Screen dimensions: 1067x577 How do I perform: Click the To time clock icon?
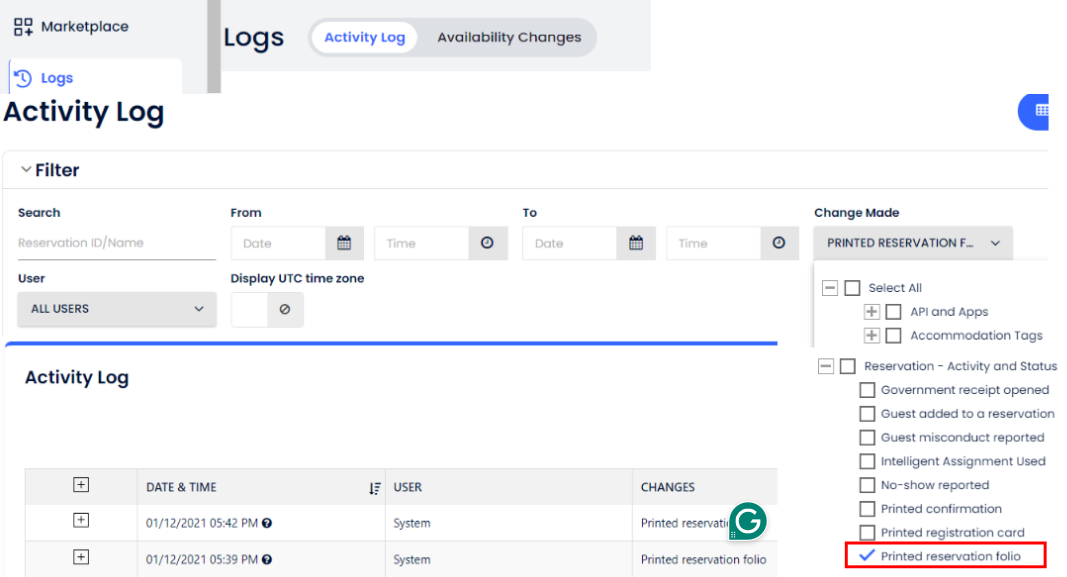[779, 243]
